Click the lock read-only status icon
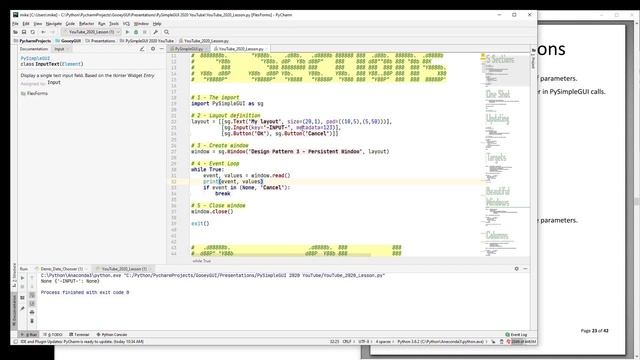 coord(493,342)
